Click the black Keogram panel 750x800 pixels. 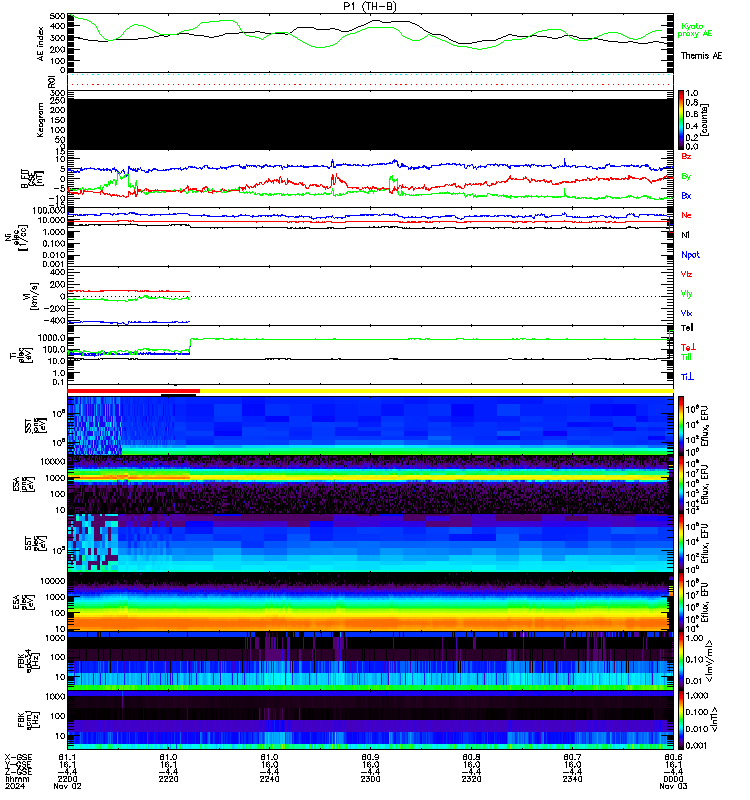(370, 124)
